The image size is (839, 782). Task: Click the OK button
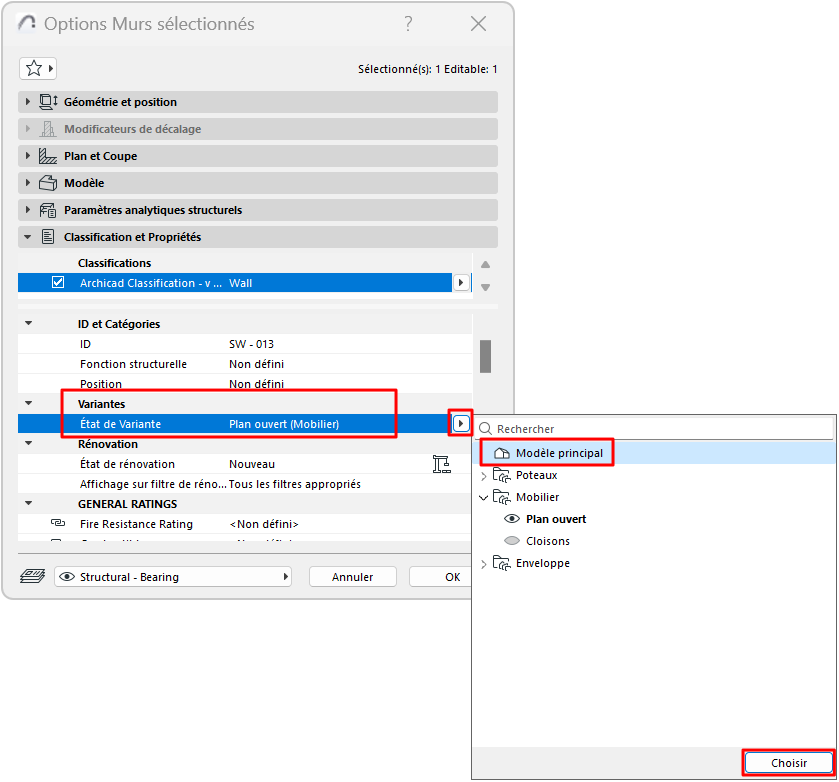[x=441, y=576]
